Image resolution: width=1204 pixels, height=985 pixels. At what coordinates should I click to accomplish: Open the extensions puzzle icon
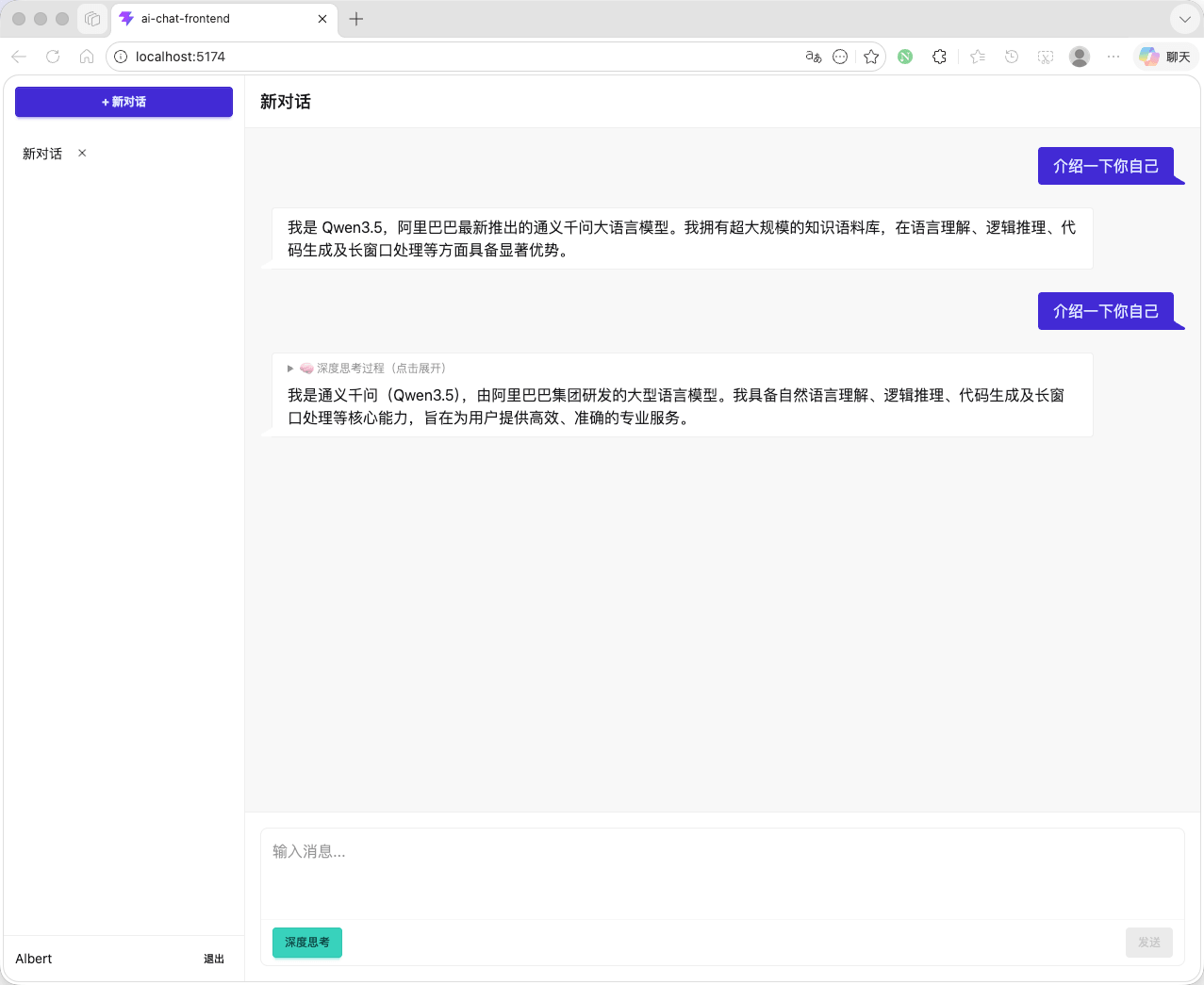pyautogui.click(x=939, y=57)
